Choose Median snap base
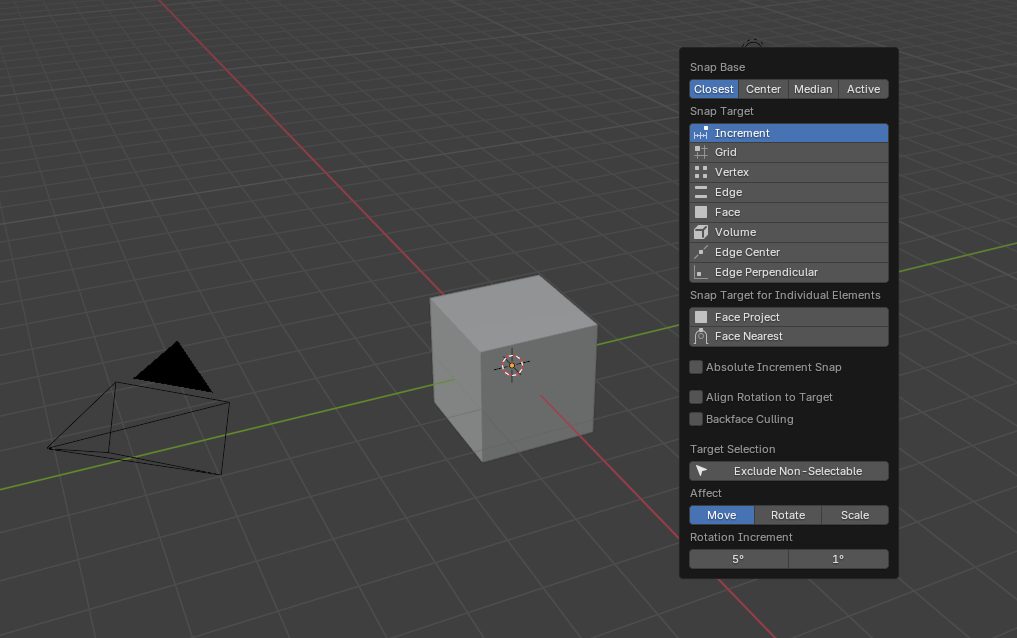1017x638 pixels. pyautogui.click(x=813, y=89)
